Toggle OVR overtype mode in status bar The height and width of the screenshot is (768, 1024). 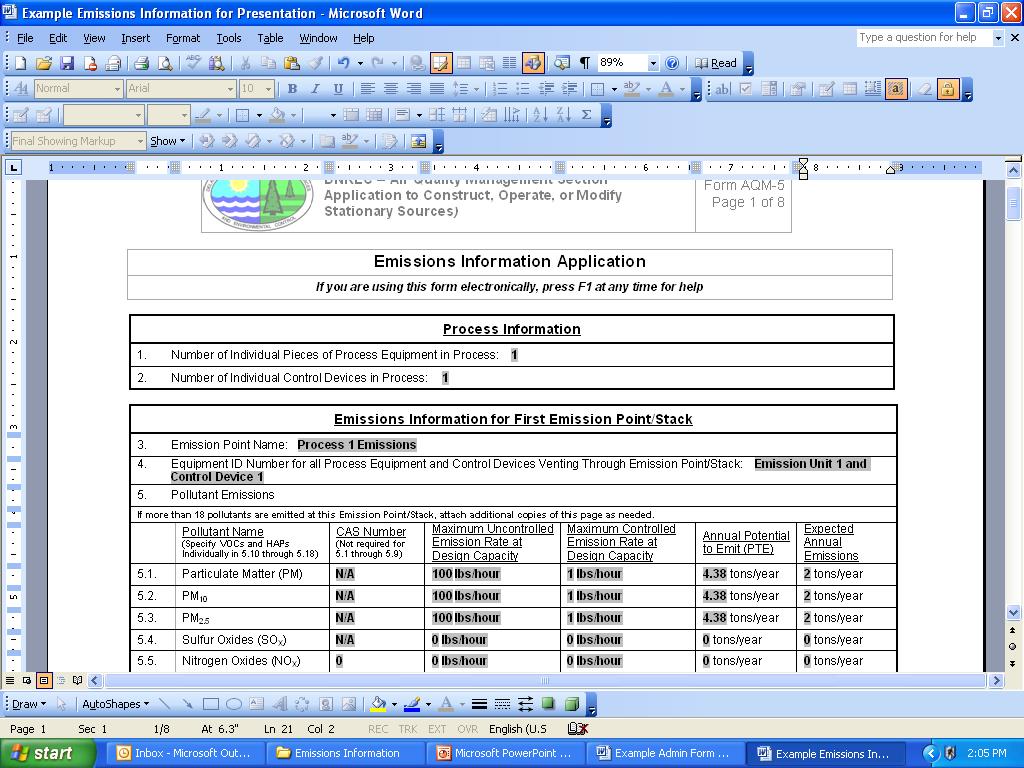[467, 729]
